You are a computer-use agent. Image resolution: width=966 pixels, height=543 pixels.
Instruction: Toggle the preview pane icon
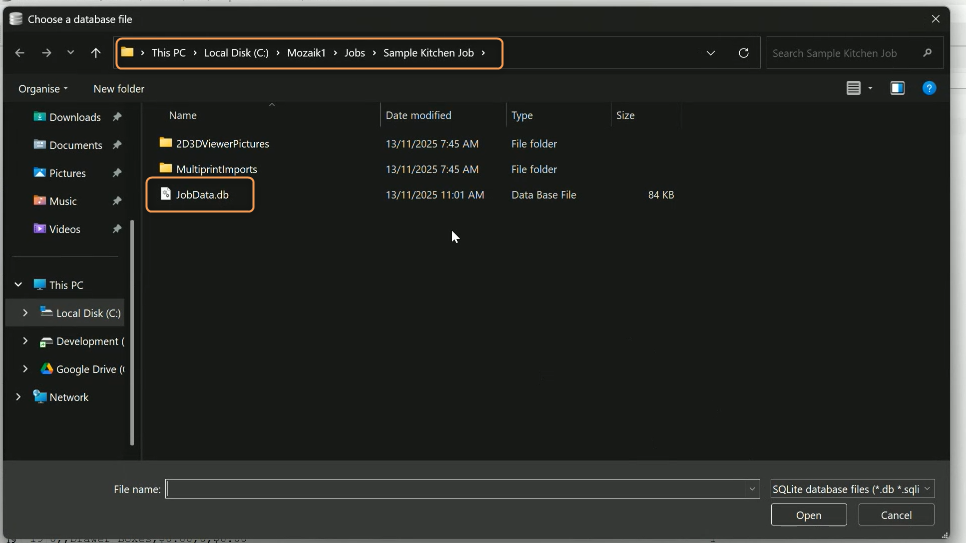coord(897,88)
